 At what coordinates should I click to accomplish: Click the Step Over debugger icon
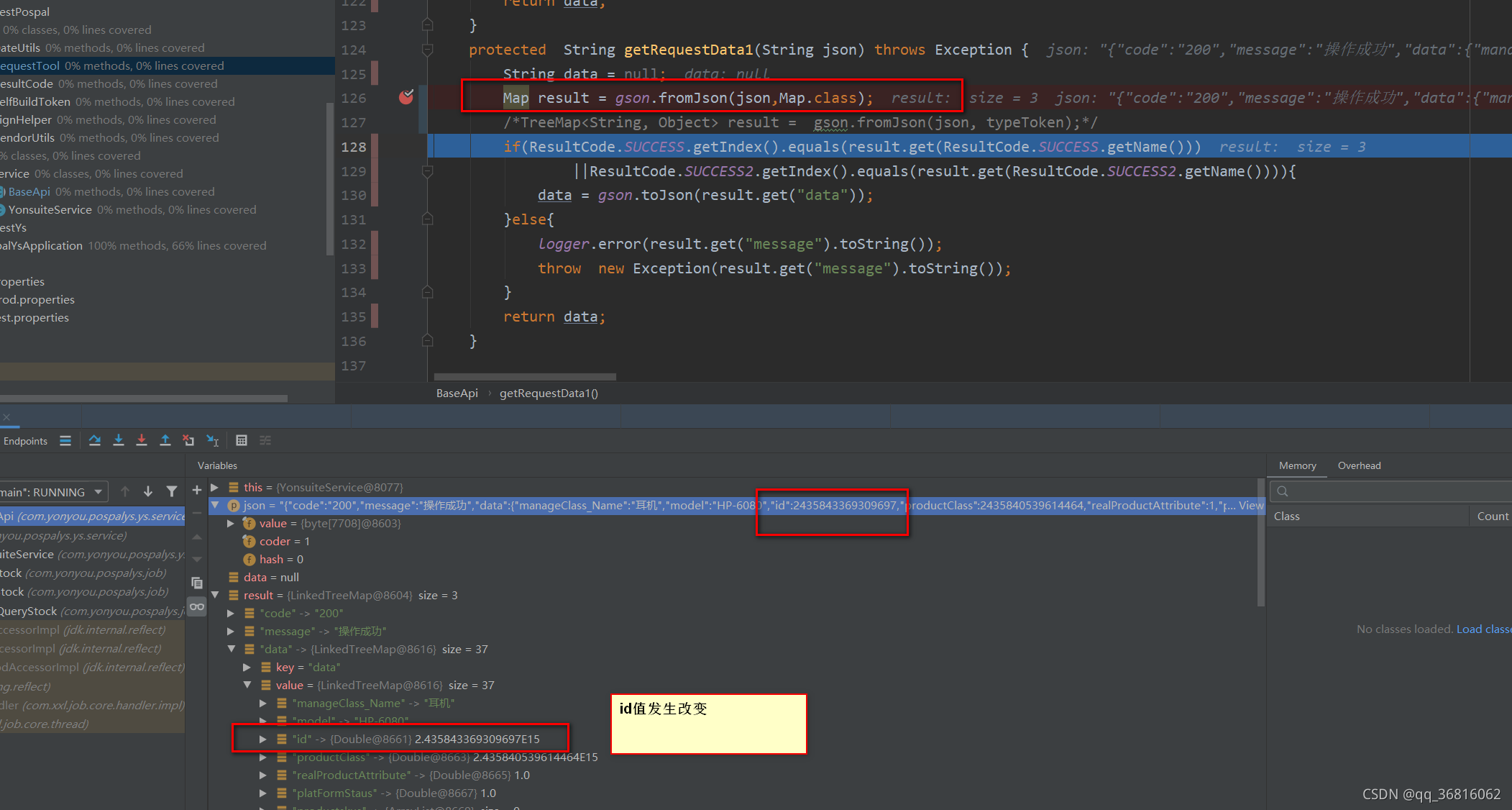(x=94, y=440)
